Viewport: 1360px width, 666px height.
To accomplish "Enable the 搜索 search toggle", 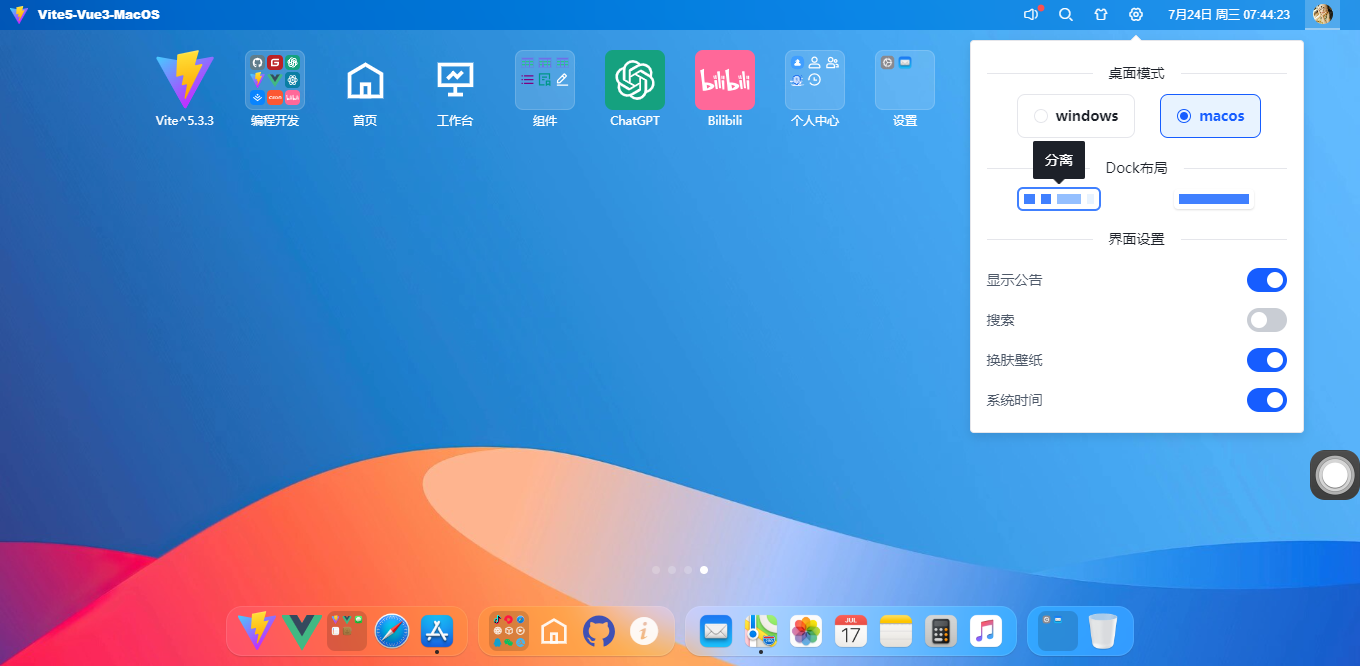I will (1267, 320).
